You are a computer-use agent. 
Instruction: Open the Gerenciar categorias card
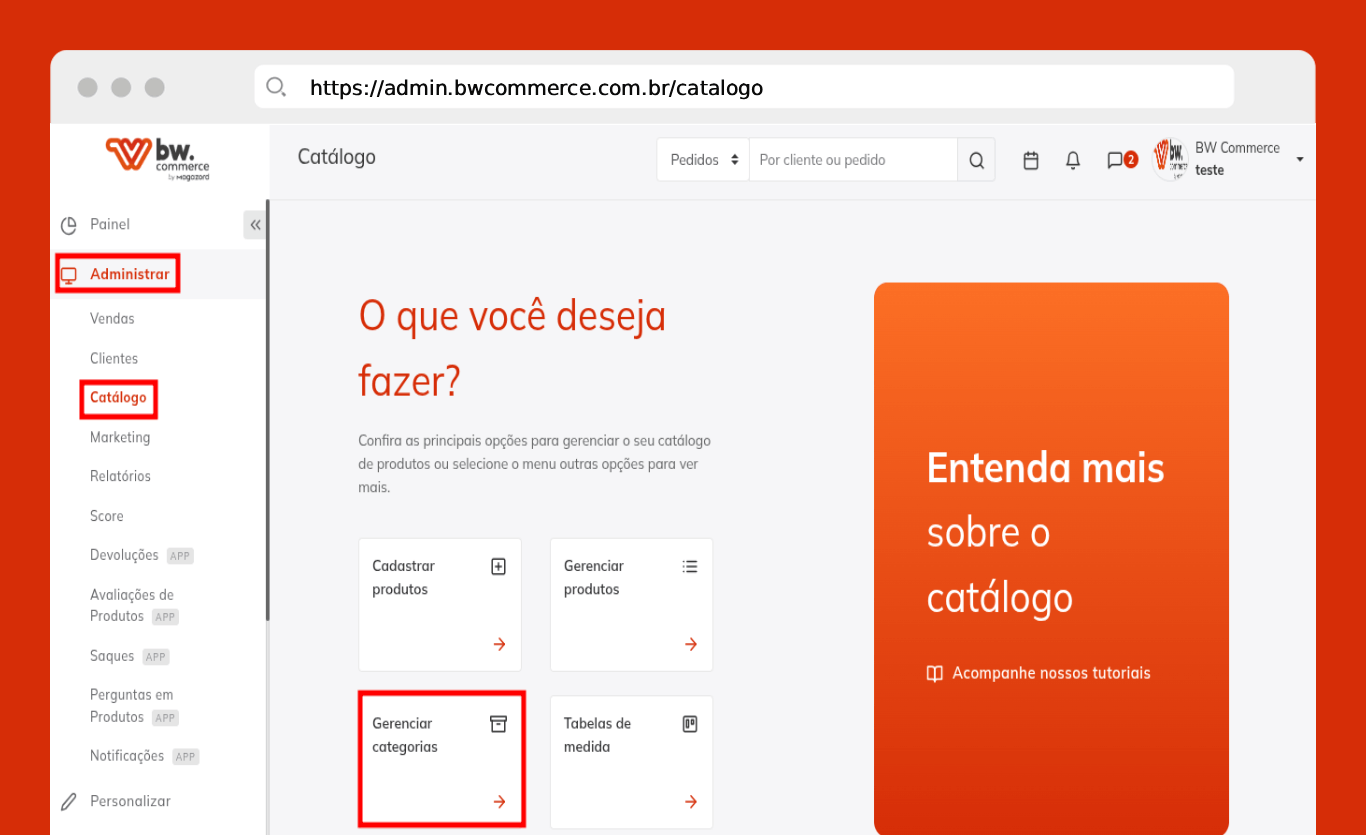tap(441, 758)
